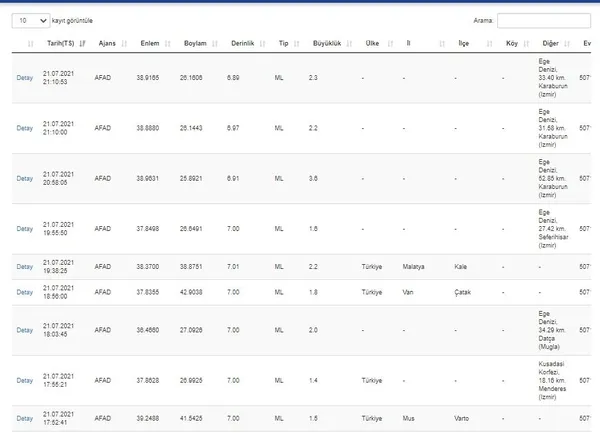Select longitude cell 26.1443

point(191,128)
